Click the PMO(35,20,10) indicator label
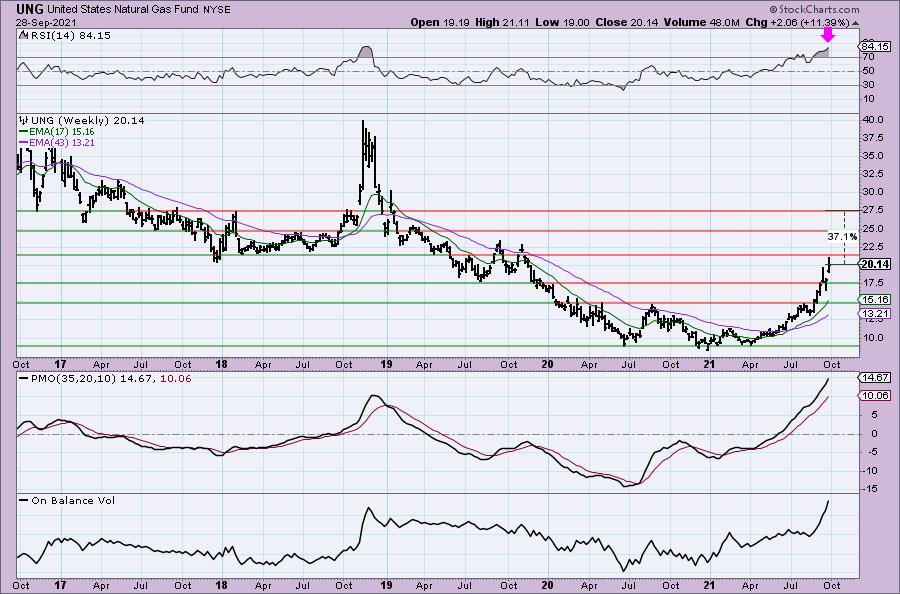The height and width of the screenshot is (594, 900). coord(75,379)
